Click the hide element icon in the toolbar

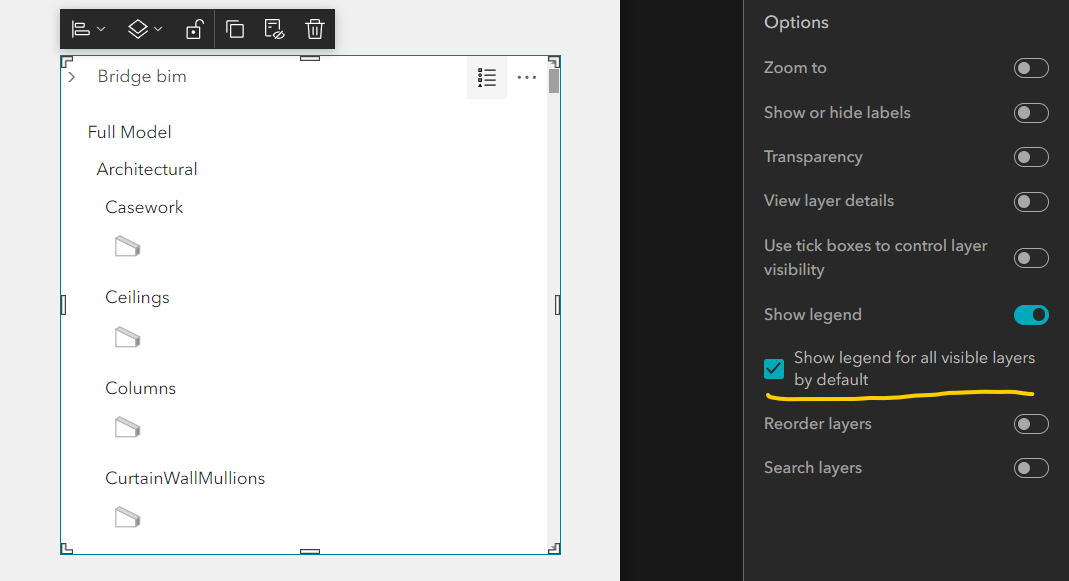[274, 29]
